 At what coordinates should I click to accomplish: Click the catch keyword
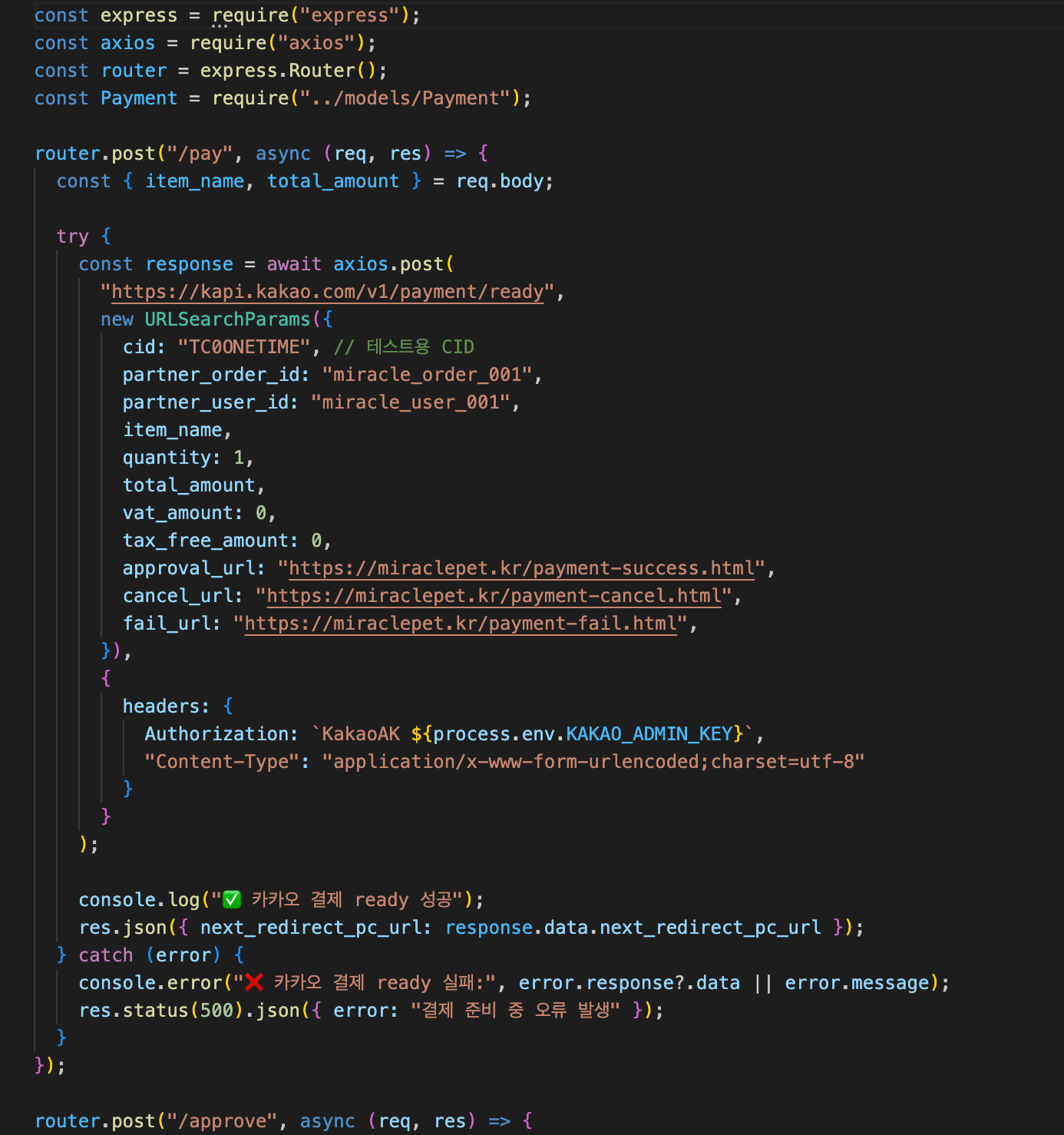click(106, 955)
